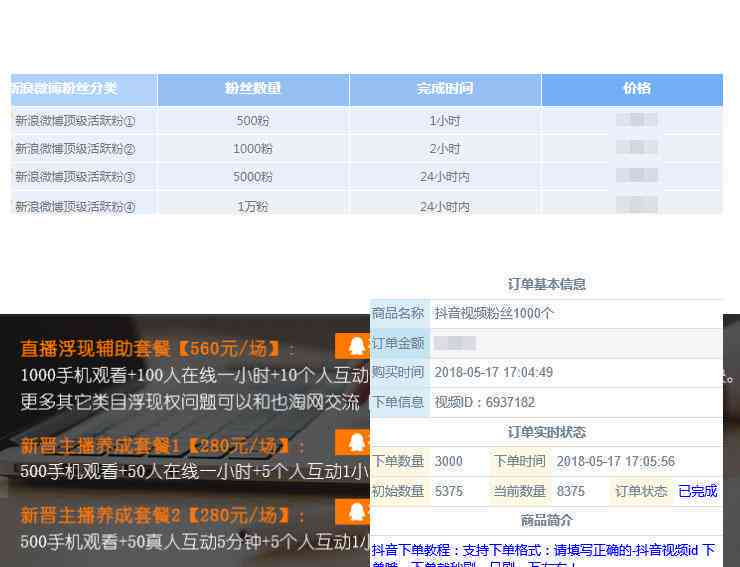Image resolution: width=740 pixels, height=567 pixels.
Task: Click order time 2018-05-17 17:05:56
Action: point(616,461)
